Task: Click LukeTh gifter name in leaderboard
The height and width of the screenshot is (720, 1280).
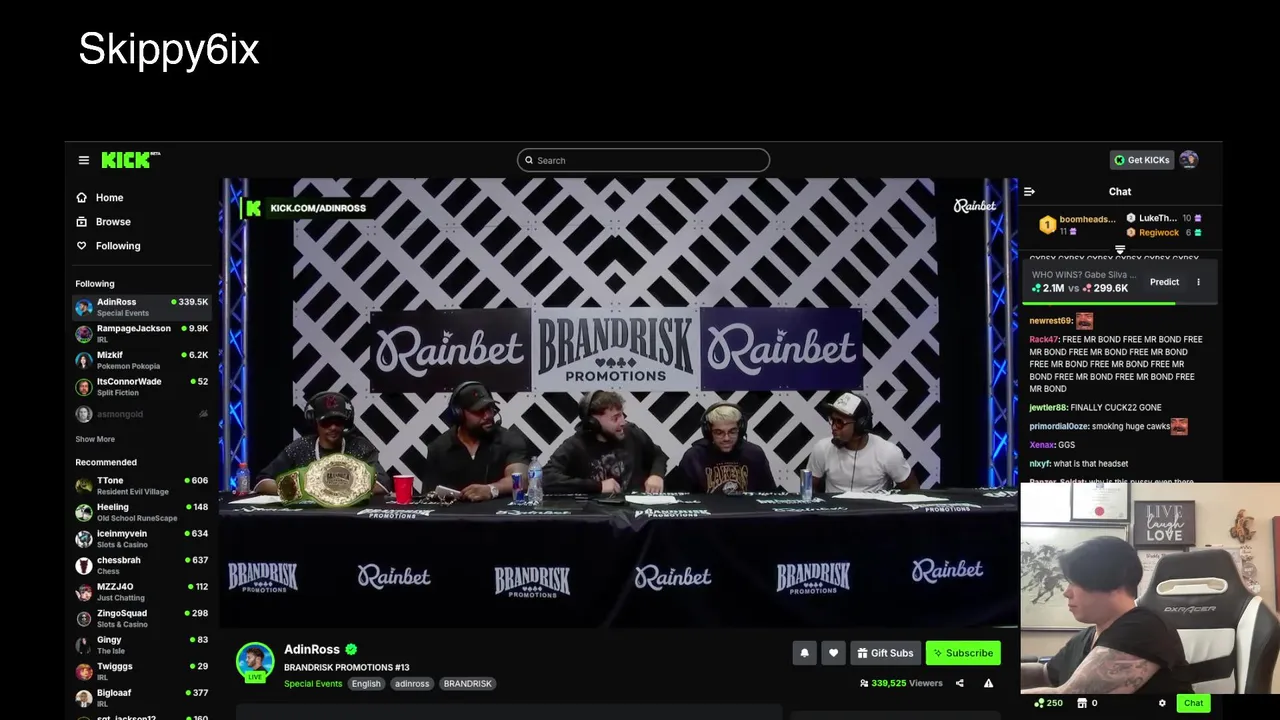Action: click(x=1158, y=218)
